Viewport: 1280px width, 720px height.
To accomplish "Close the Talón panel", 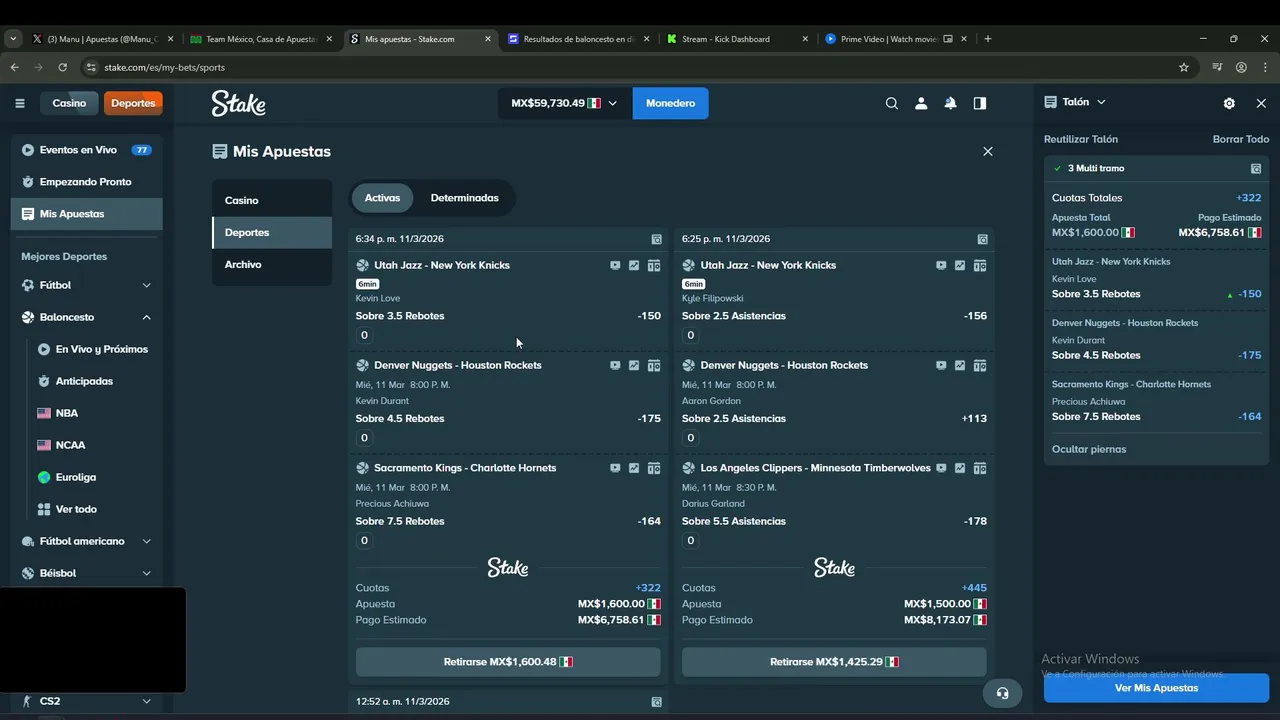I will (1261, 103).
